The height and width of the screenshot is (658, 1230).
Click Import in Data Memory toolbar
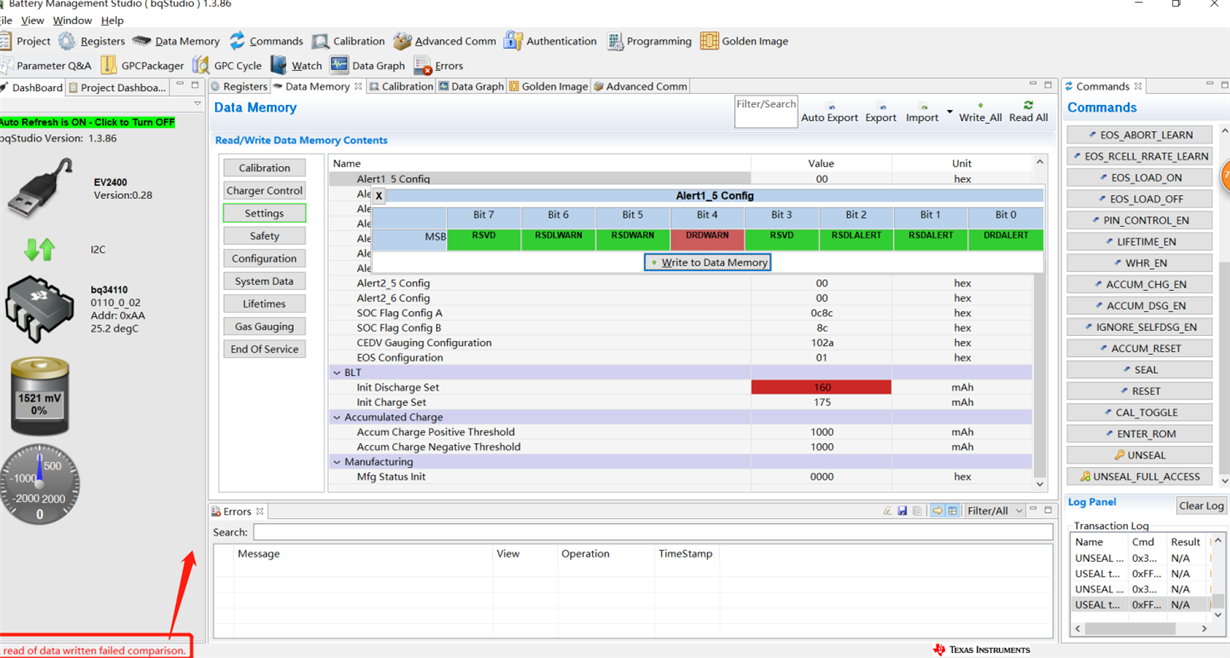pyautogui.click(x=922, y=112)
